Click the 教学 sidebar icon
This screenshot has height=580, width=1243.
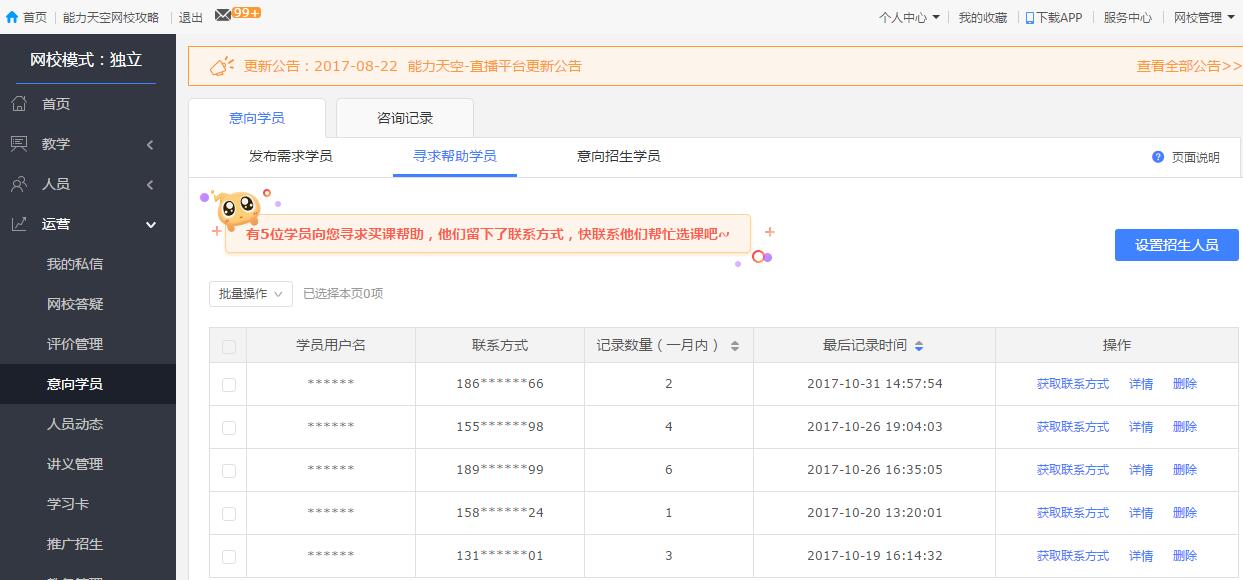[19, 144]
